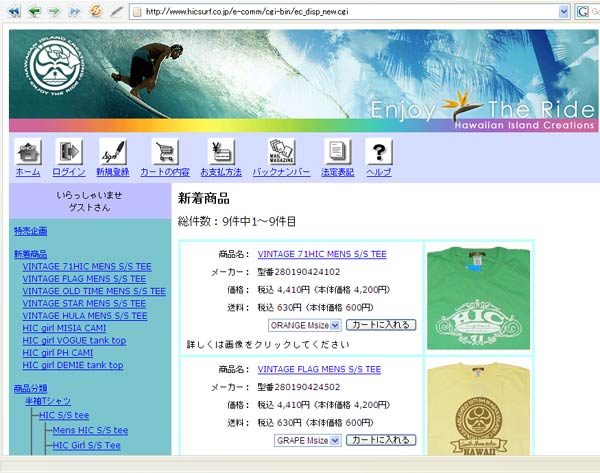Click the legal notice document icon

click(338, 152)
